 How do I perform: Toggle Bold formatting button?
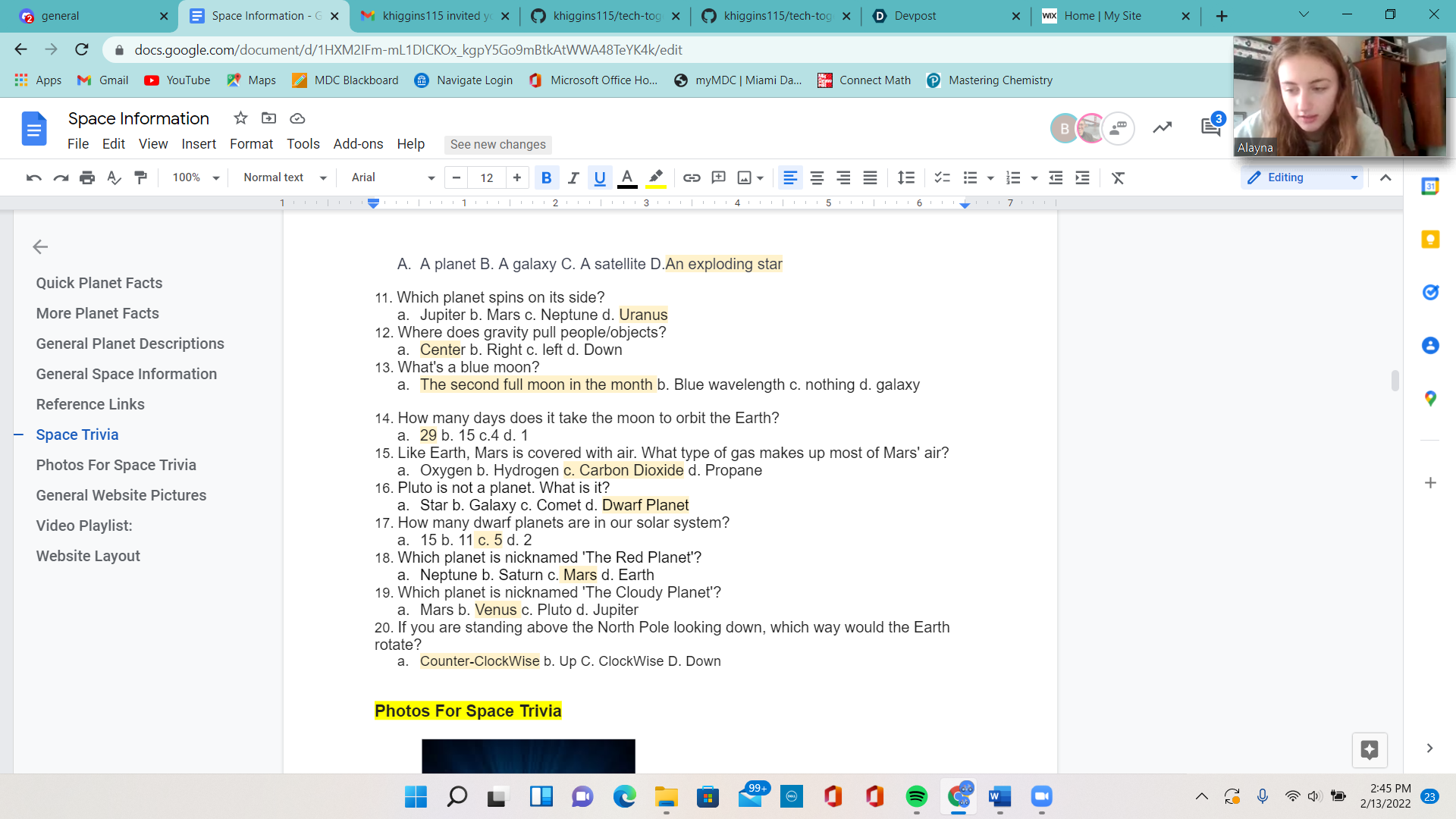pyautogui.click(x=546, y=177)
